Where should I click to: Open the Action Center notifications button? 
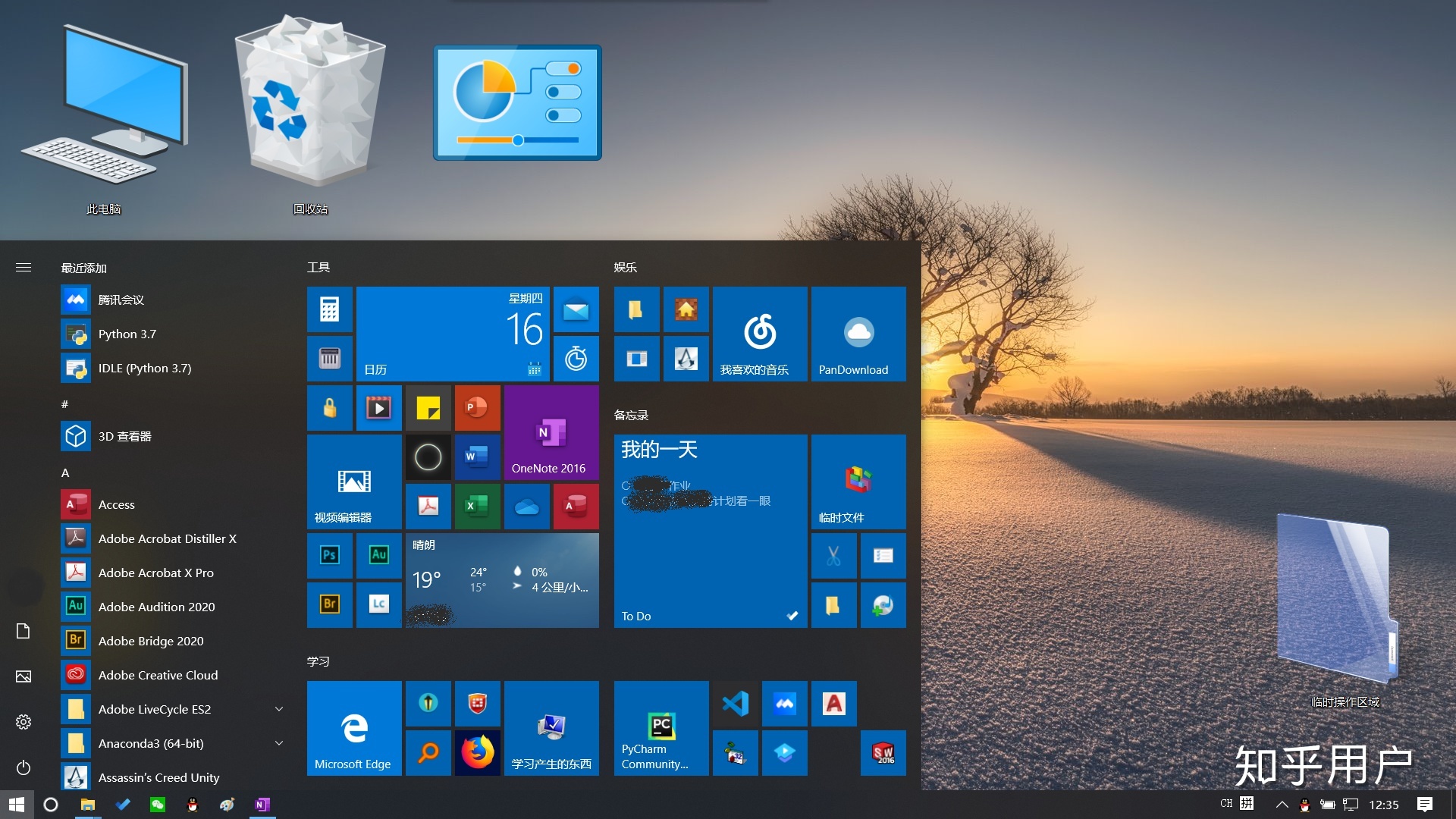1424,805
